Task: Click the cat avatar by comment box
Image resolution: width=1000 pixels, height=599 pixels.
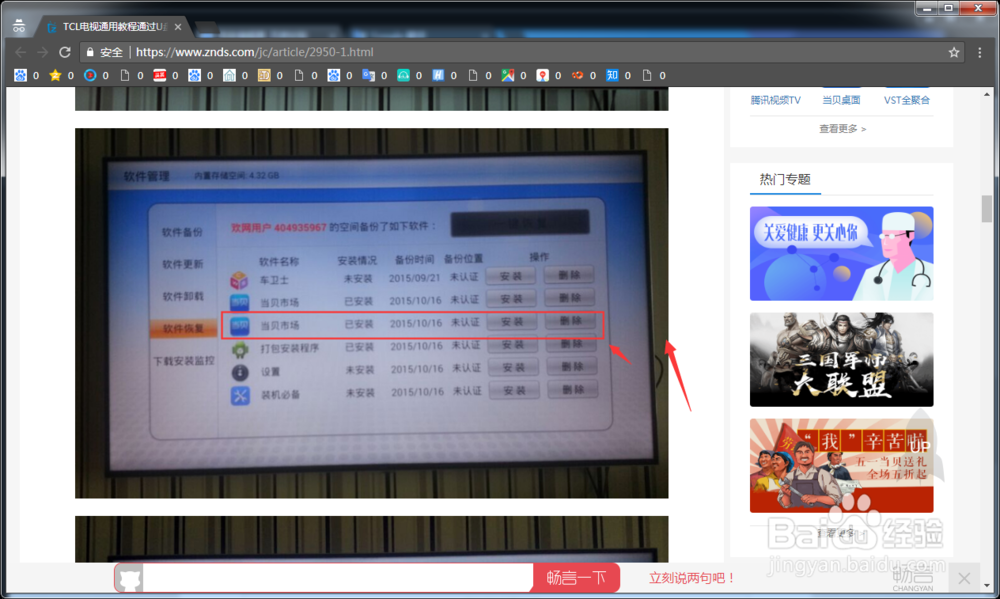Action: 129,579
